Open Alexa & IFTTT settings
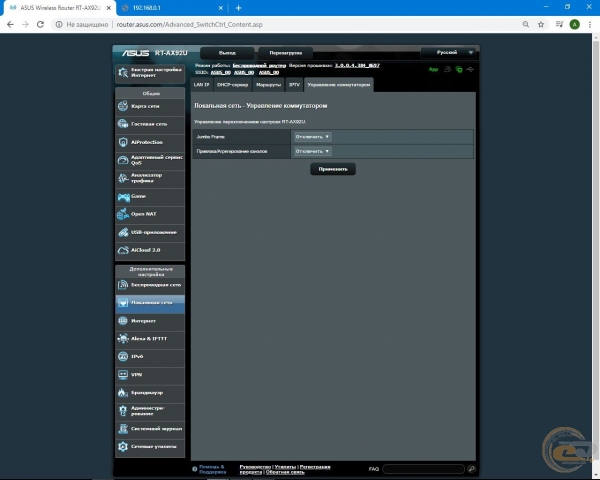 coord(149,338)
